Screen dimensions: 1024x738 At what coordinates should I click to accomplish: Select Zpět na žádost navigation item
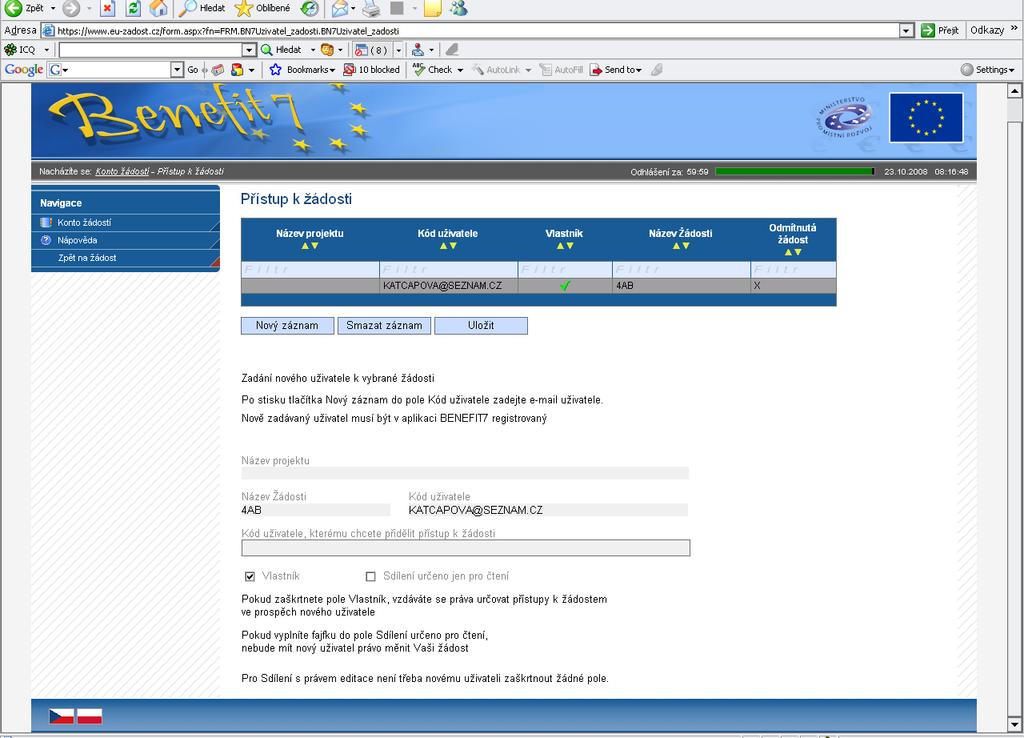87,258
